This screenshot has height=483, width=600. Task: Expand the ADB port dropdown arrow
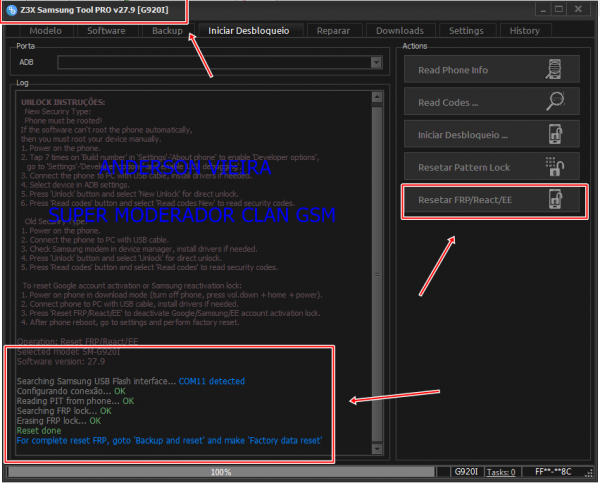376,62
